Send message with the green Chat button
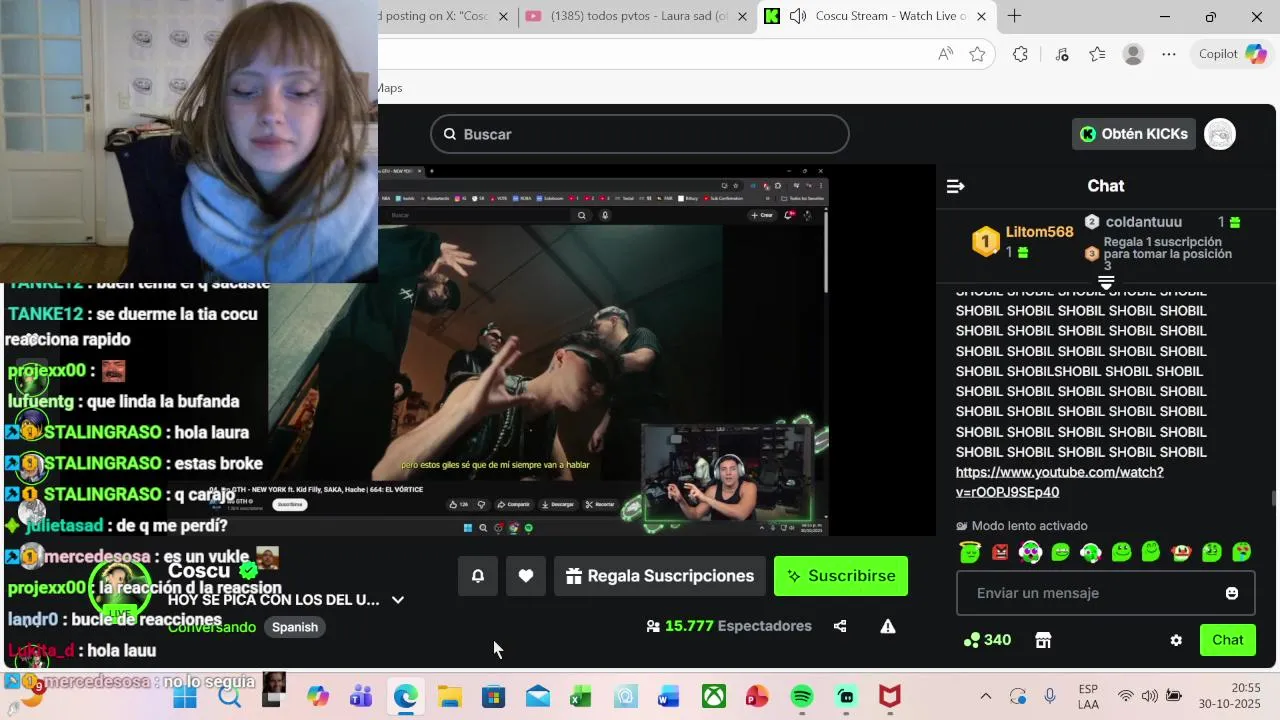 (x=1228, y=640)
